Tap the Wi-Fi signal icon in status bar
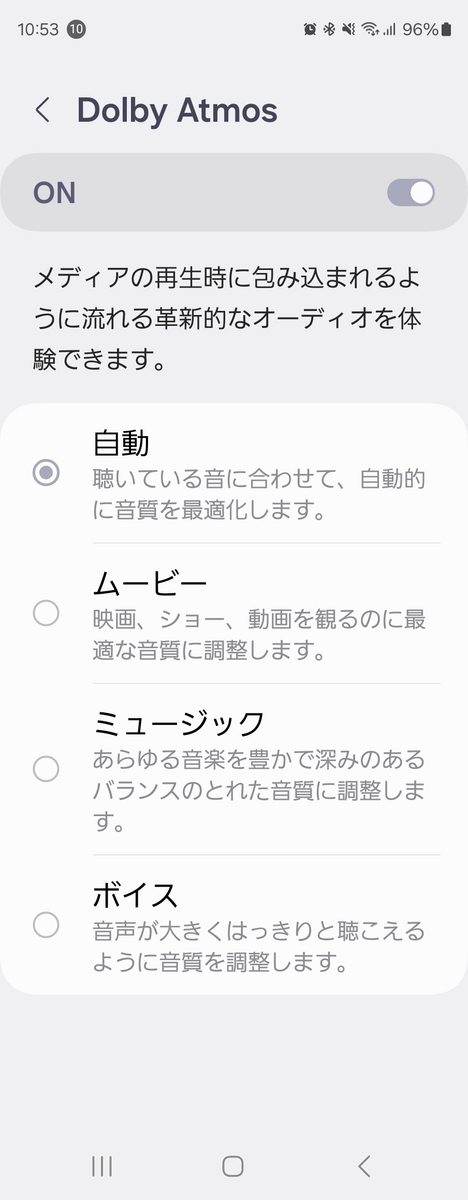This screenshot has width=468, height=1200. pyautogui.click(x=369, y=29)
